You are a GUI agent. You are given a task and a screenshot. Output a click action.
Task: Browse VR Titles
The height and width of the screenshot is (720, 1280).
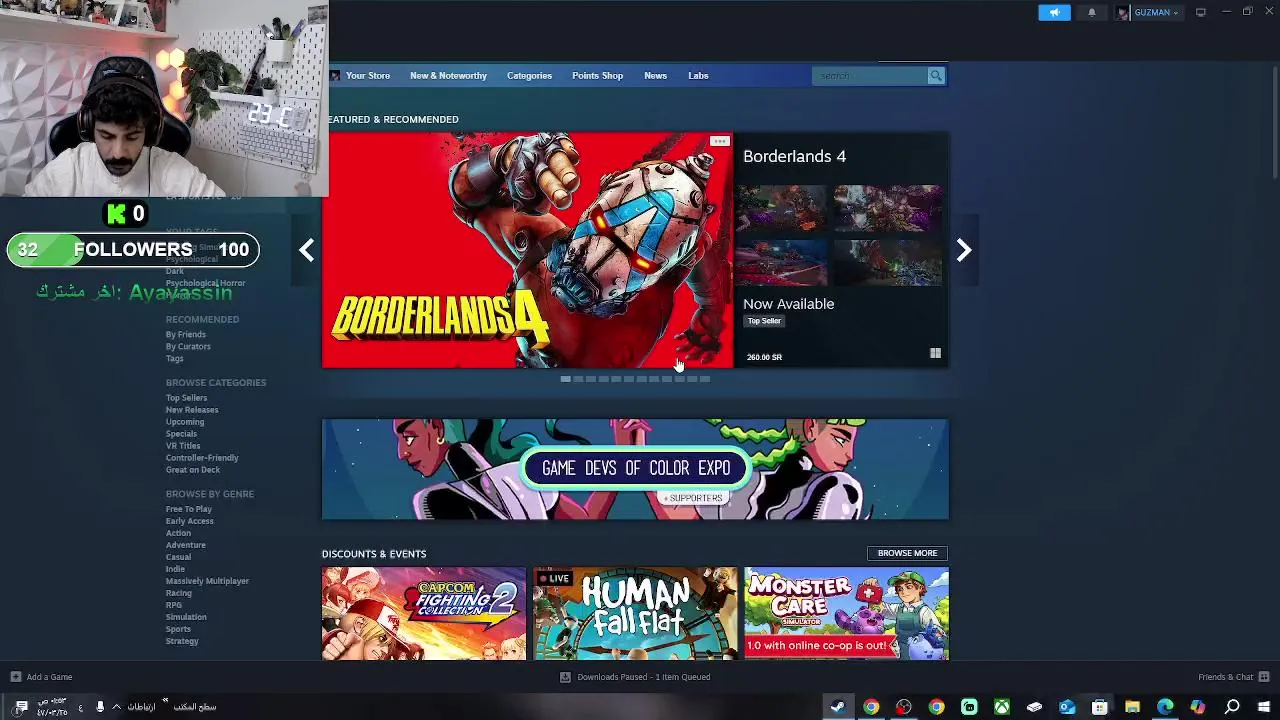[183, 446]
